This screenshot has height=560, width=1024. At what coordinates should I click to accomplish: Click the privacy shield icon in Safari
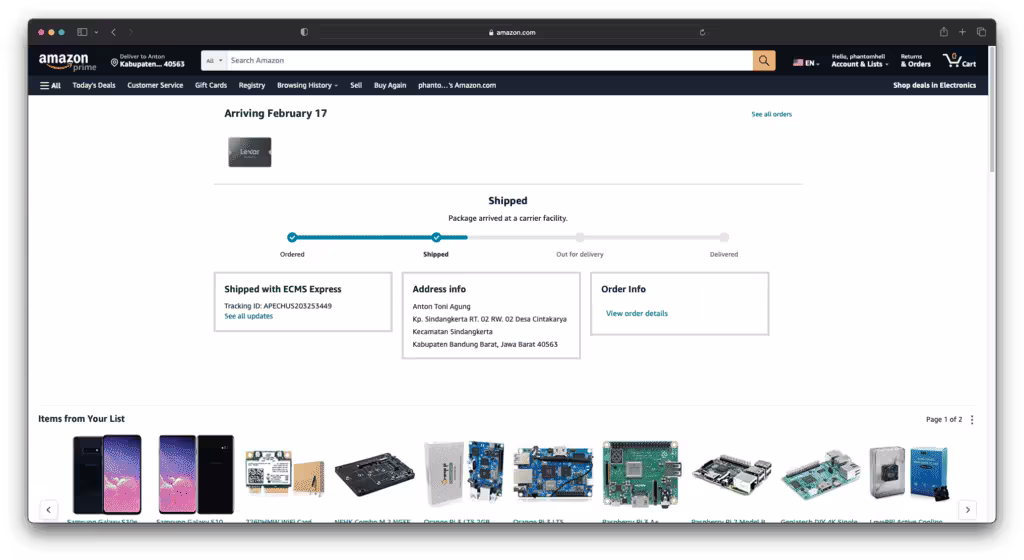click(304, 32)
